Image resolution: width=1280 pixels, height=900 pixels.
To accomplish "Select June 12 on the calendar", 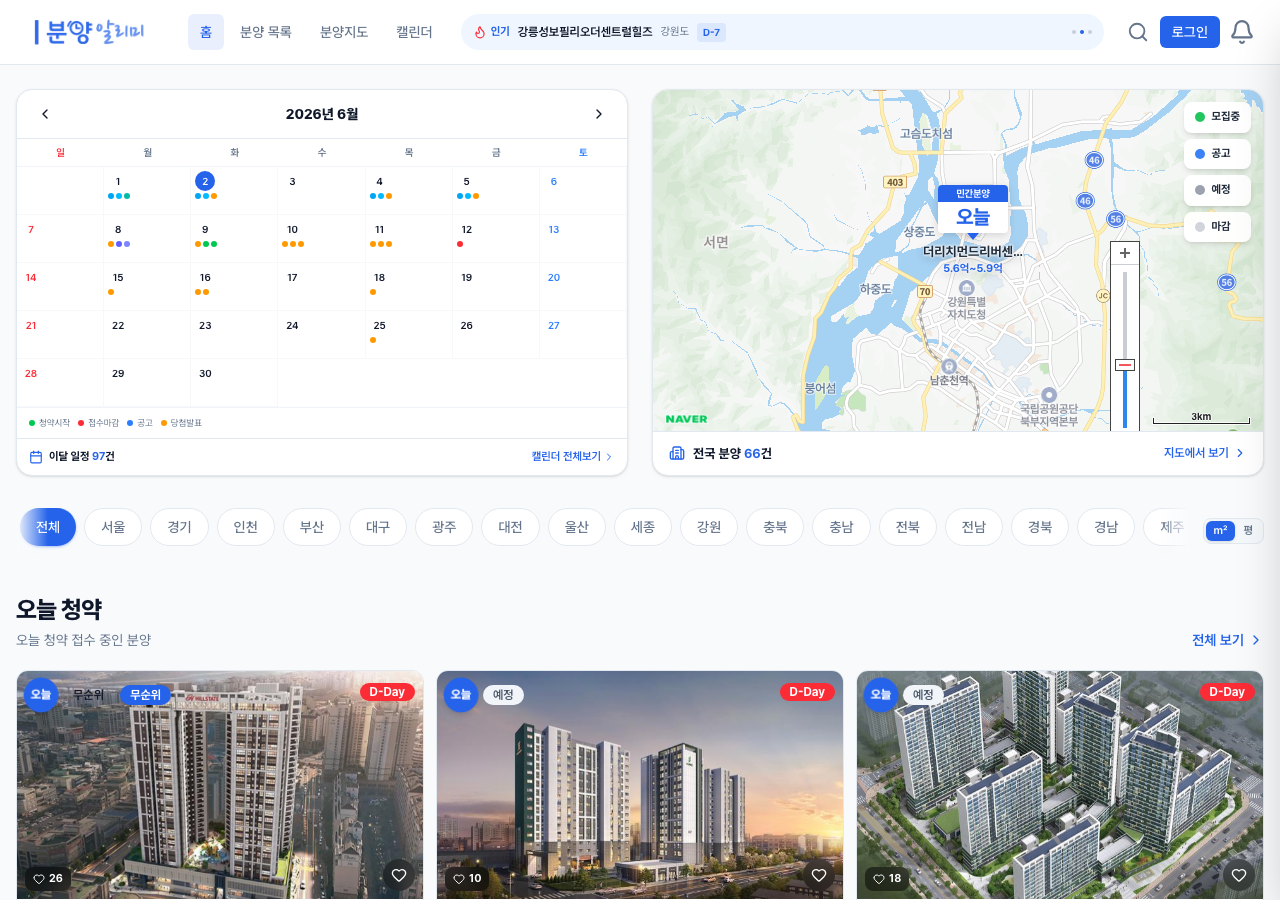I will (496, 238).
